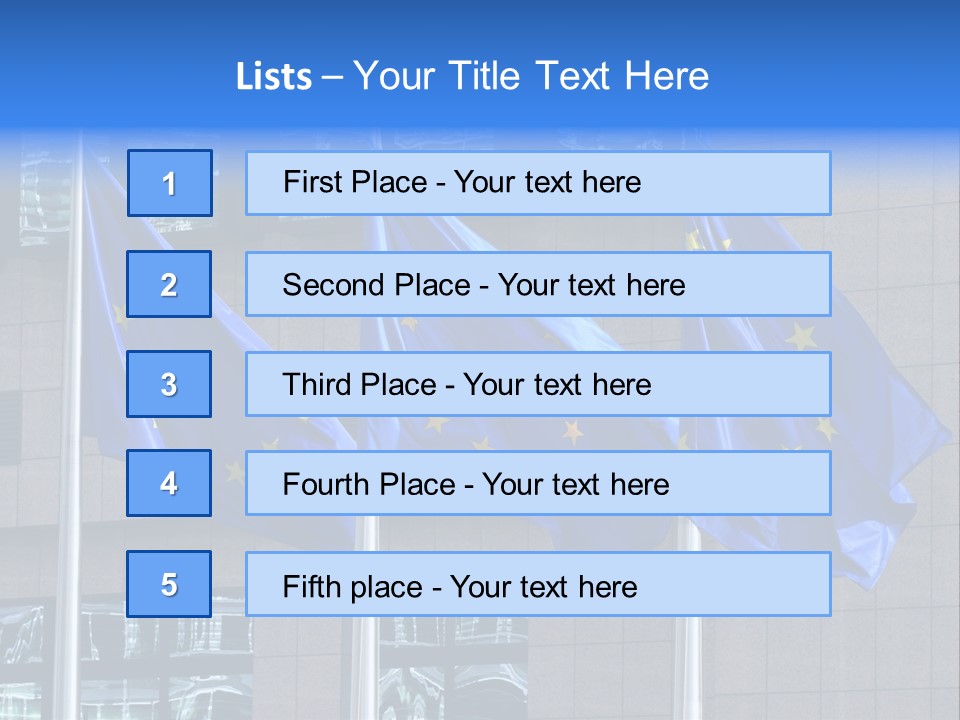Click "Your text here" in the fourth row
This screenshot has height=720, width=960.
click(x=575, y=485)
